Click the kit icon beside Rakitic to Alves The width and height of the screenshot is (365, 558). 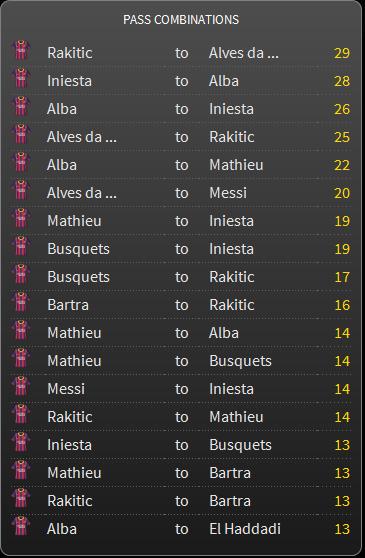pos(21,50)
